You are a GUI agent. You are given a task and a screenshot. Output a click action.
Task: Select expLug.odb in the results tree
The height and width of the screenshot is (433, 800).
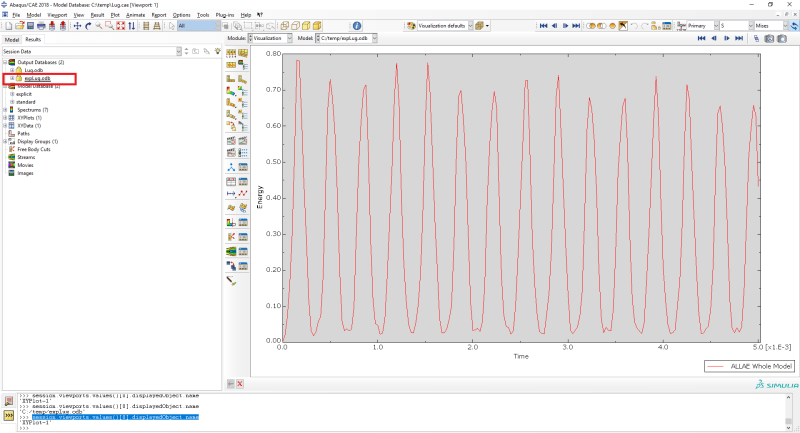coord(38,79)
